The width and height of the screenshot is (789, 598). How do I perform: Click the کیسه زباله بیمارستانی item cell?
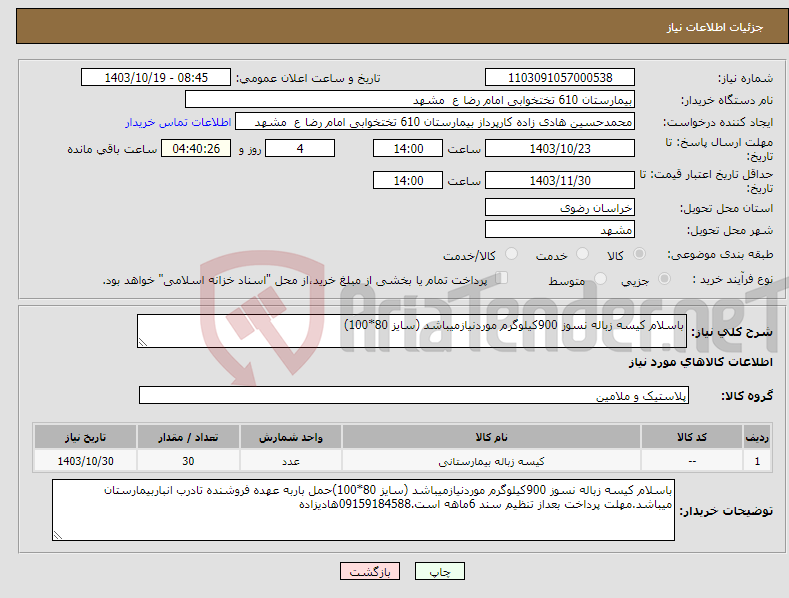(x=491, y=461)
